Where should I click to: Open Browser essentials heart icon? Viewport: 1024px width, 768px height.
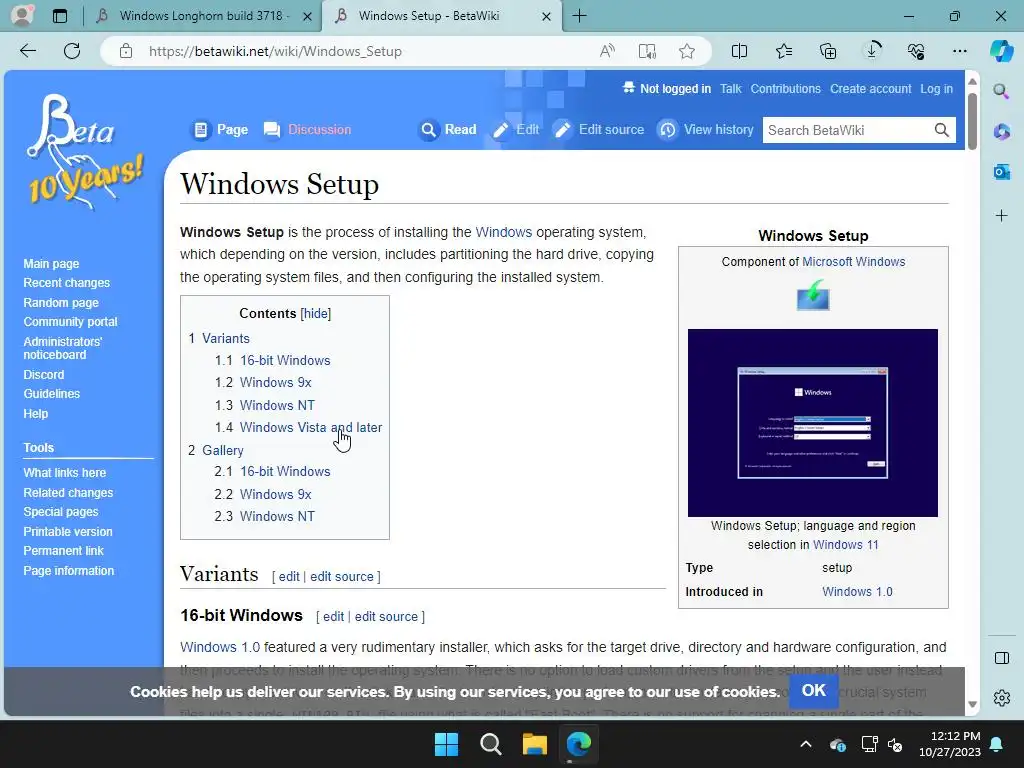coord(916,51)
